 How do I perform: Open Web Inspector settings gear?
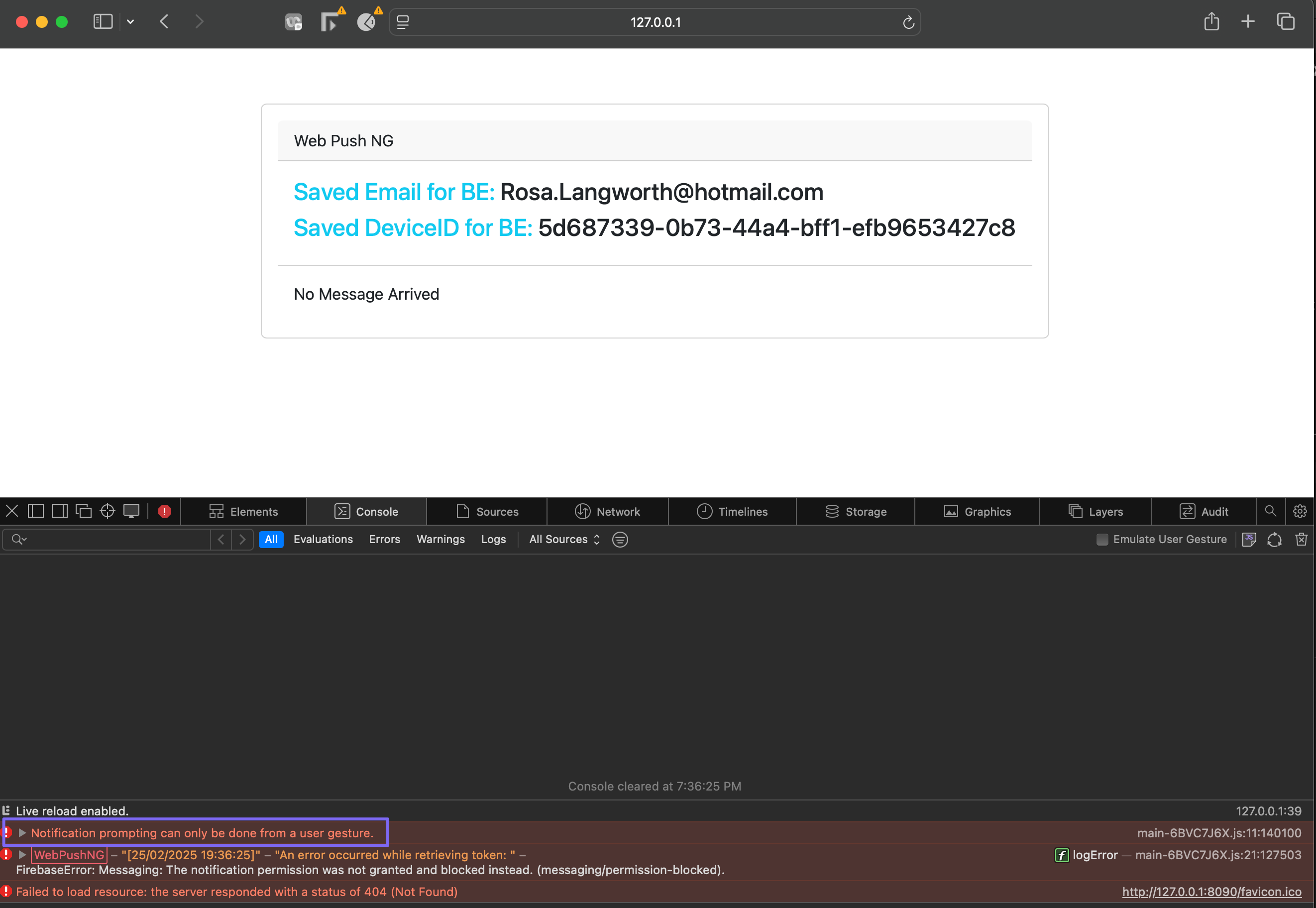tap(1300, 511)
